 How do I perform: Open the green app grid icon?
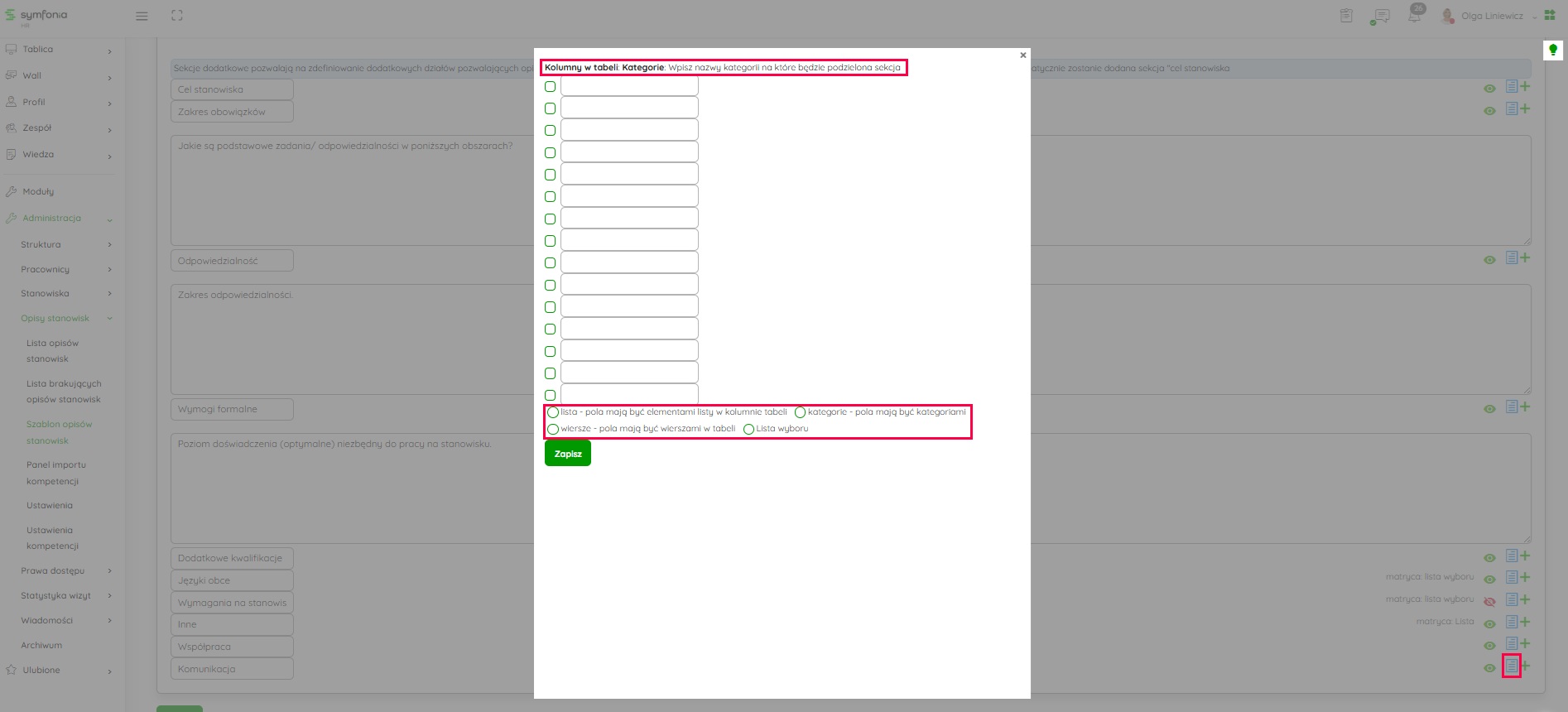[x=1550, y=16]
